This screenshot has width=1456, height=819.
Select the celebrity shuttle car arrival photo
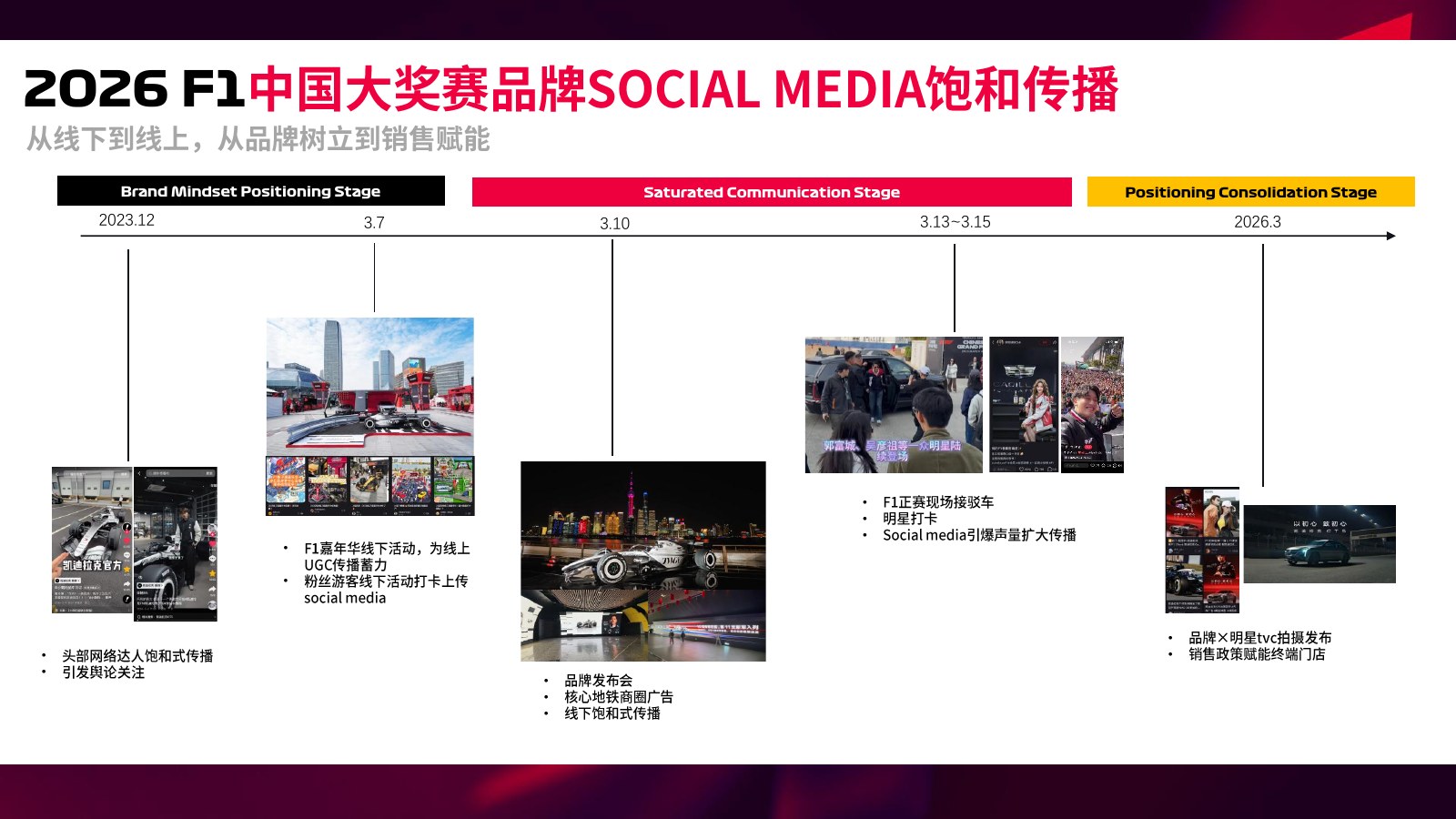click(894, 405)
